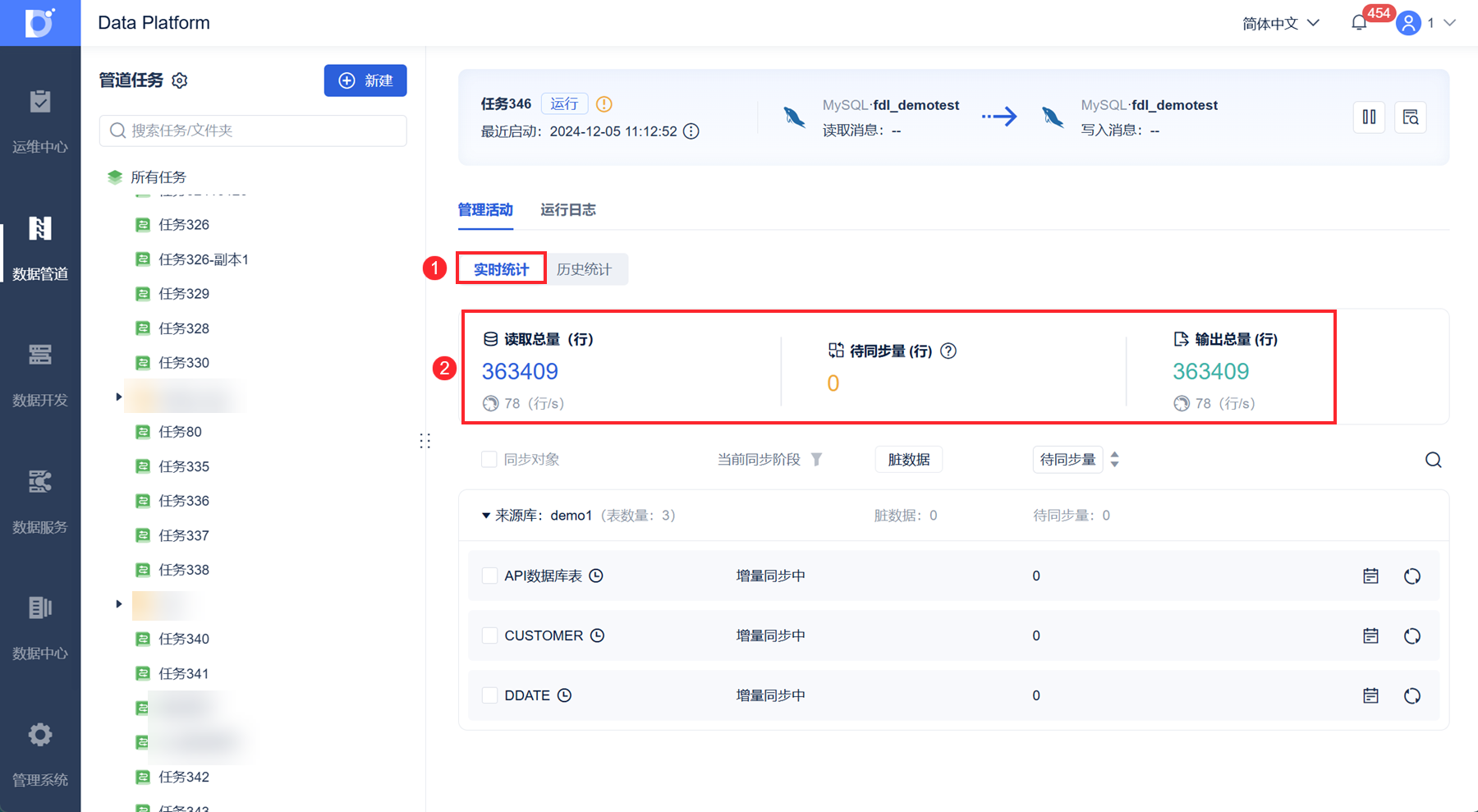
Task: Click the clock icon beside CUSTOMER
Action: pos(598,635)
